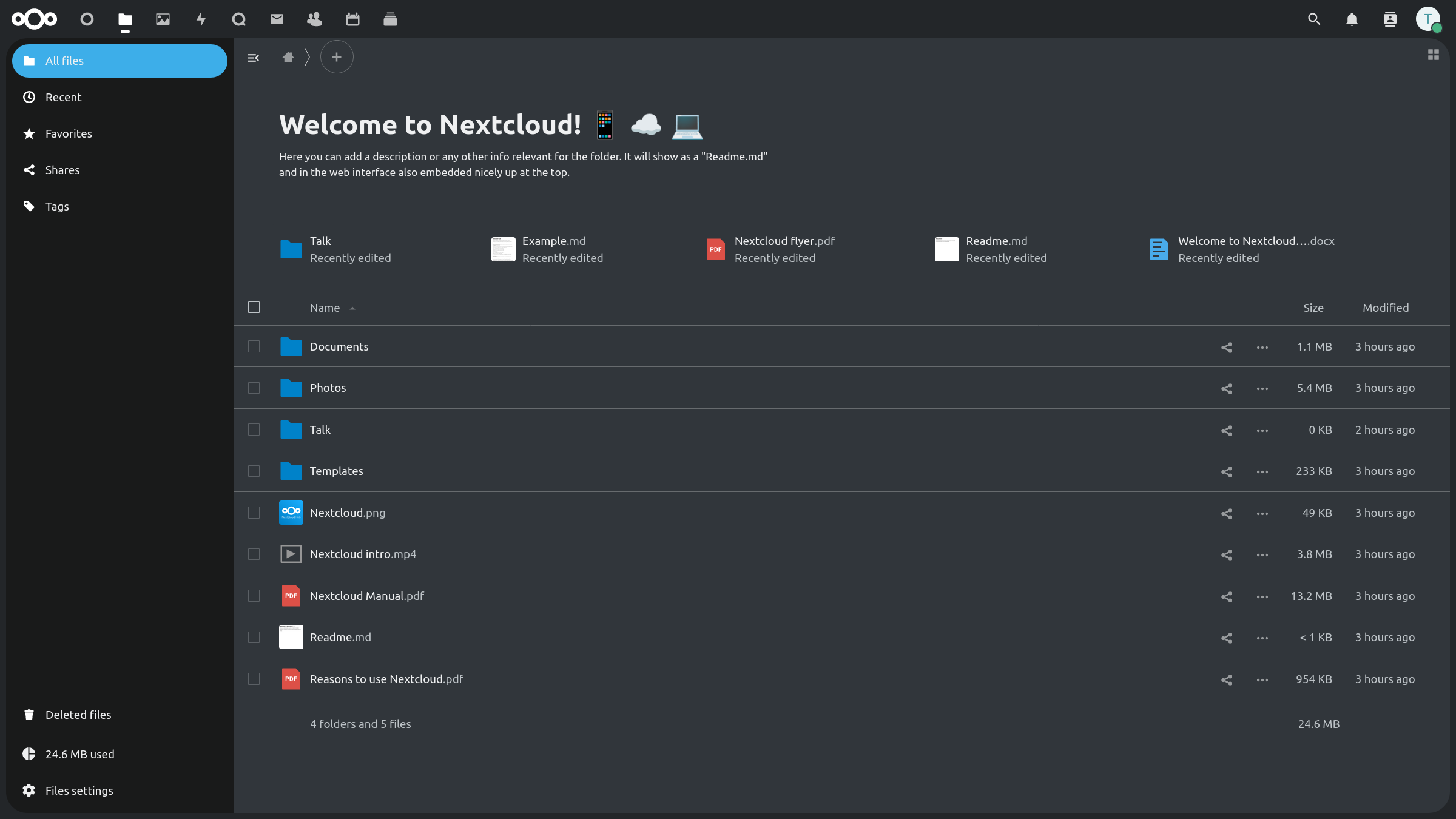Click Talk folder Recently edited thumbnail
This screenshot has height=819, width=1456.
pyautogui.click(x=291, y=249)
